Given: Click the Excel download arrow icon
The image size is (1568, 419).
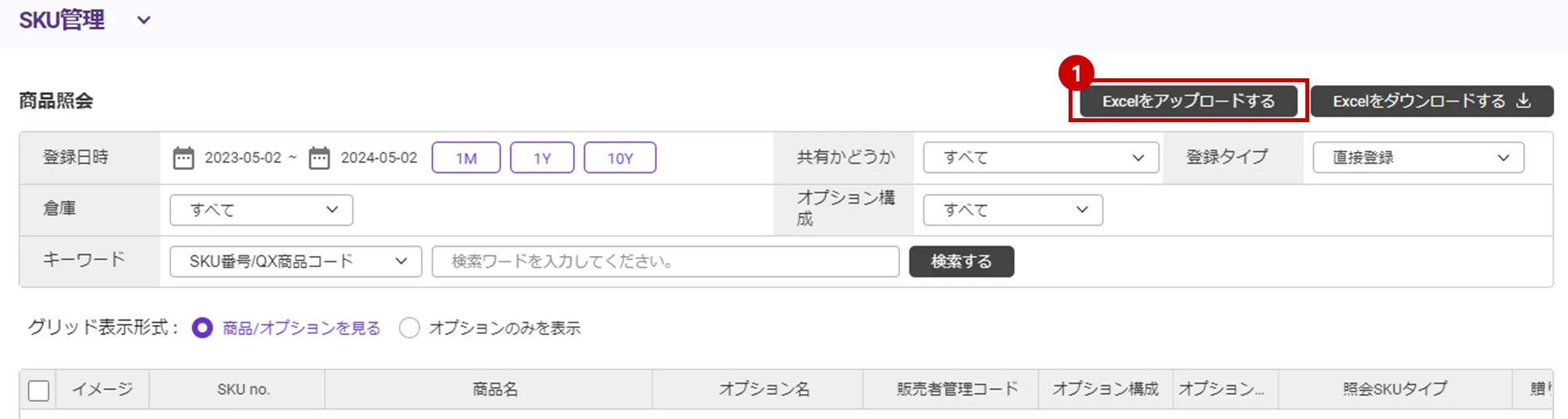Looking at the screenshot, I should tap(1523, 101).
